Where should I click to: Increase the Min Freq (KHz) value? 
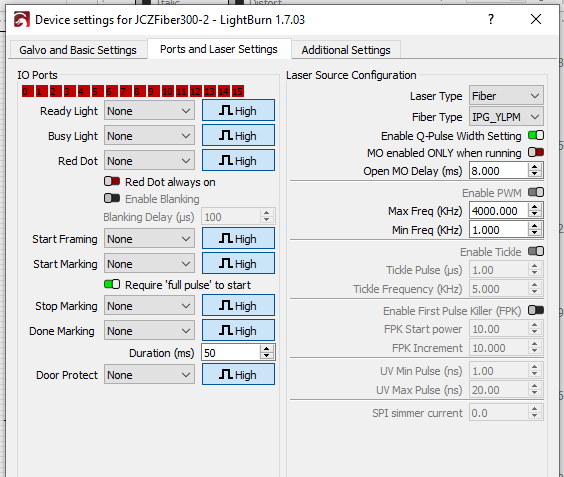[x=535, y=226]
